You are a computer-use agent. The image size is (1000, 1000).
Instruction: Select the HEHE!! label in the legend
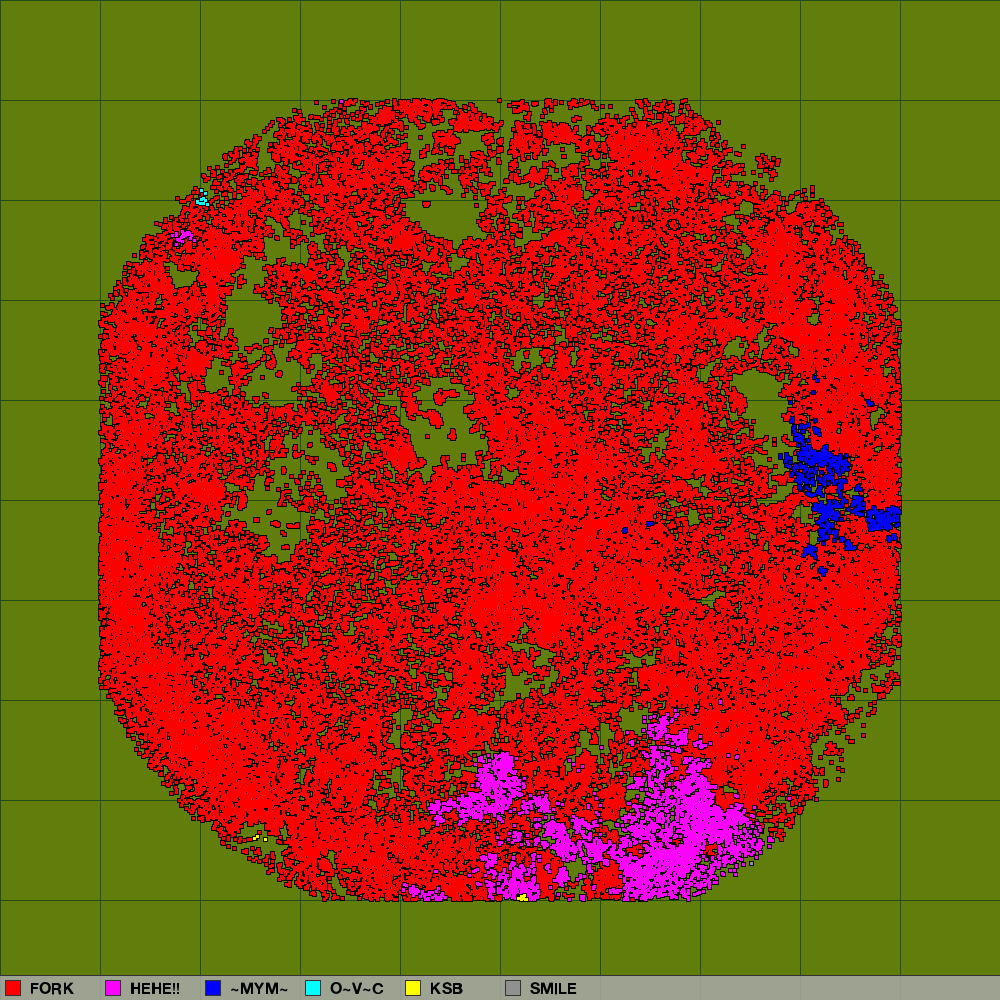(155, 988)
